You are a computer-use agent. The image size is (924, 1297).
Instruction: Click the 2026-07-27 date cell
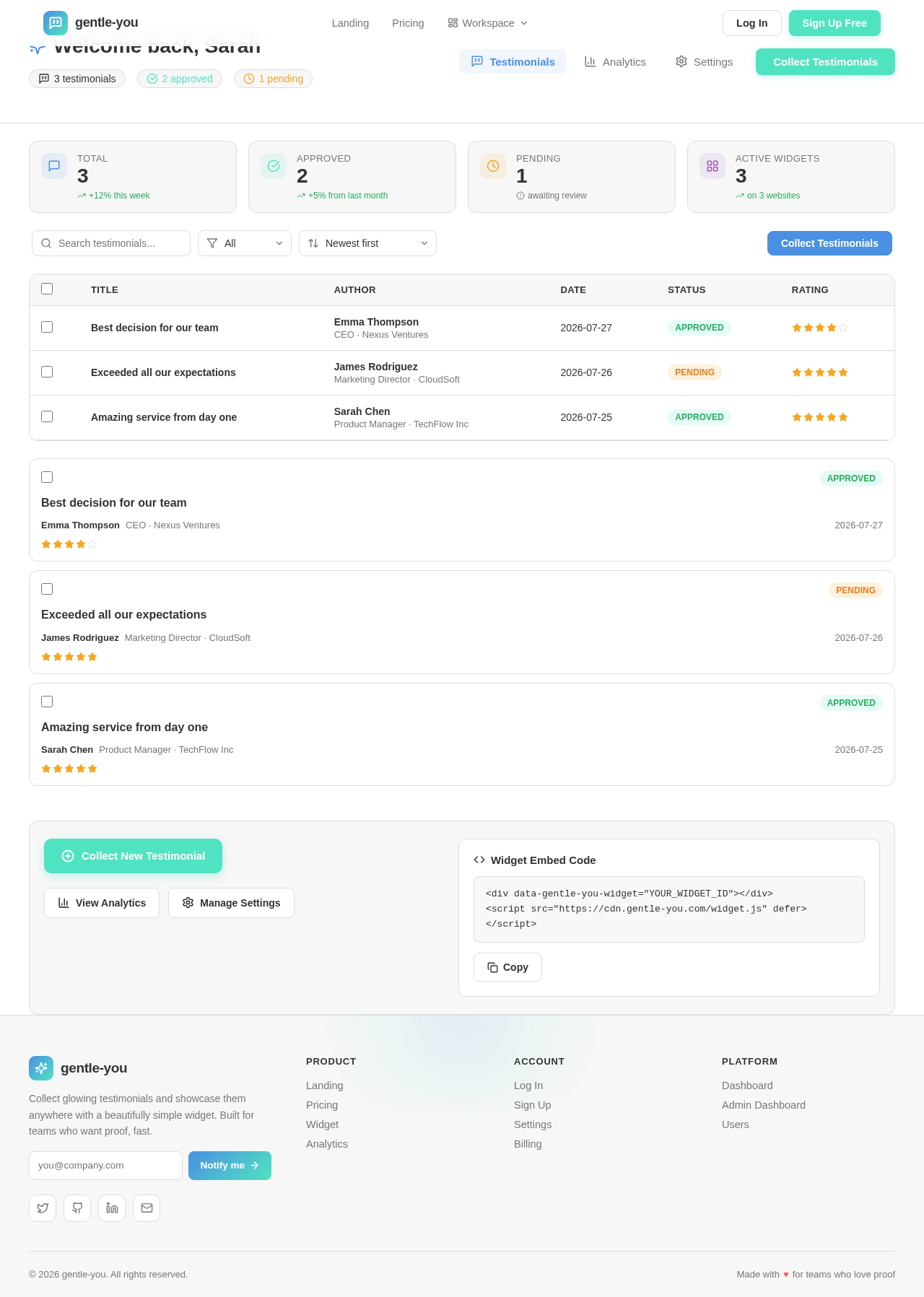coord(586,328)
